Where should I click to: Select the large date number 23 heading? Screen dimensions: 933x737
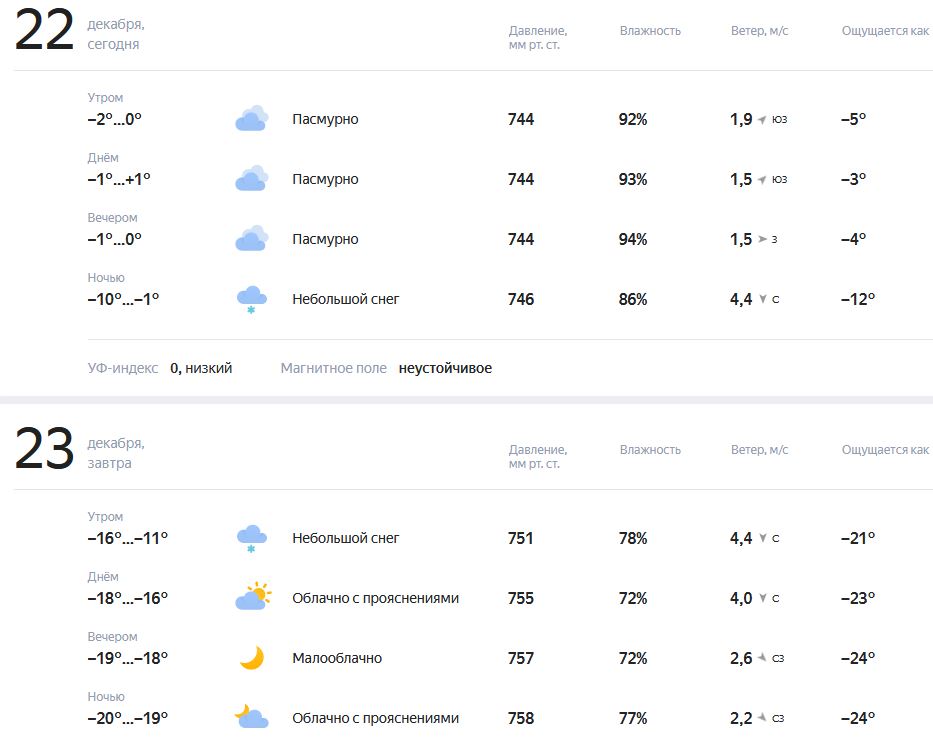tap(44, 449)
